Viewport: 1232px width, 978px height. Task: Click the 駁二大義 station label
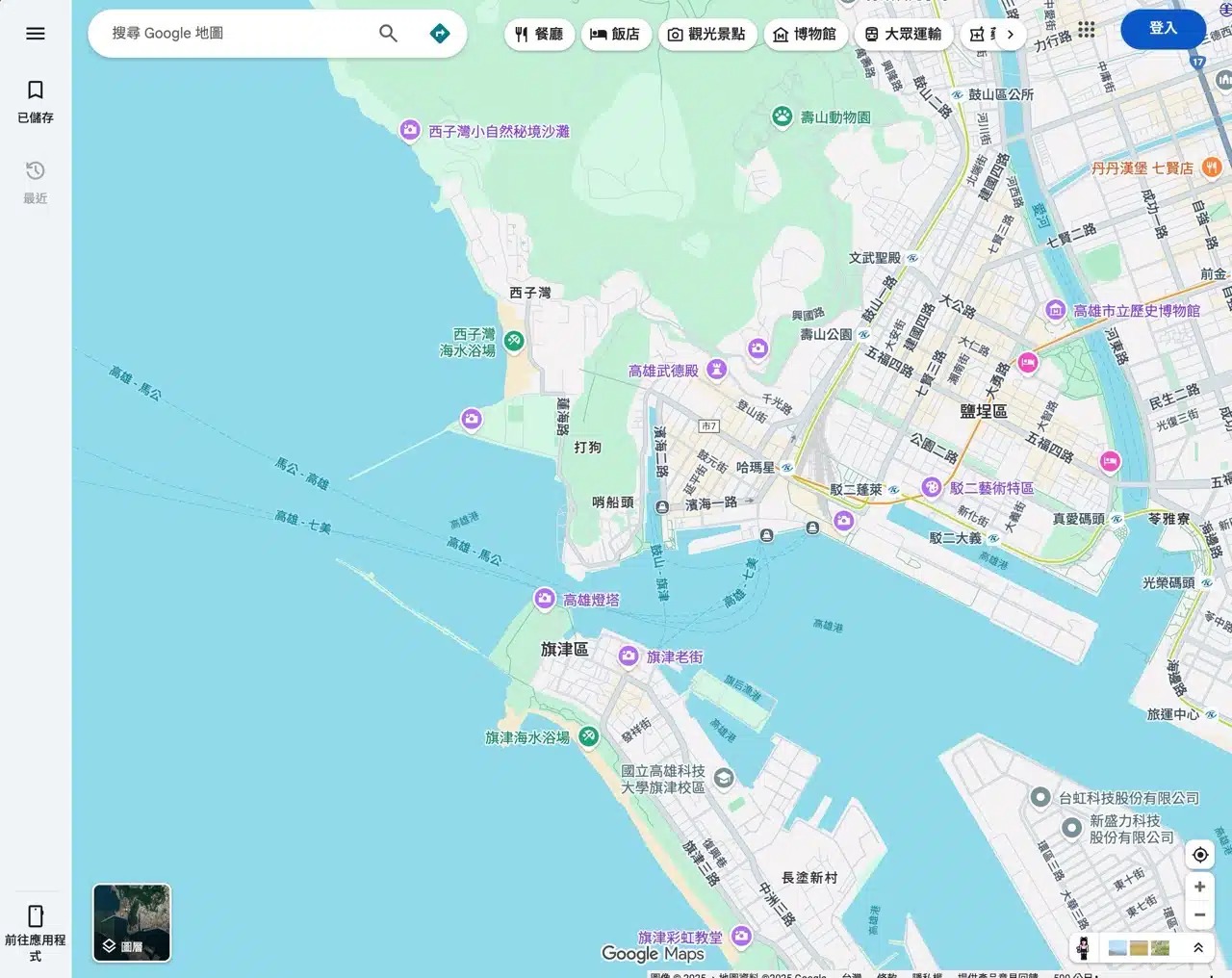coord(956,537)
